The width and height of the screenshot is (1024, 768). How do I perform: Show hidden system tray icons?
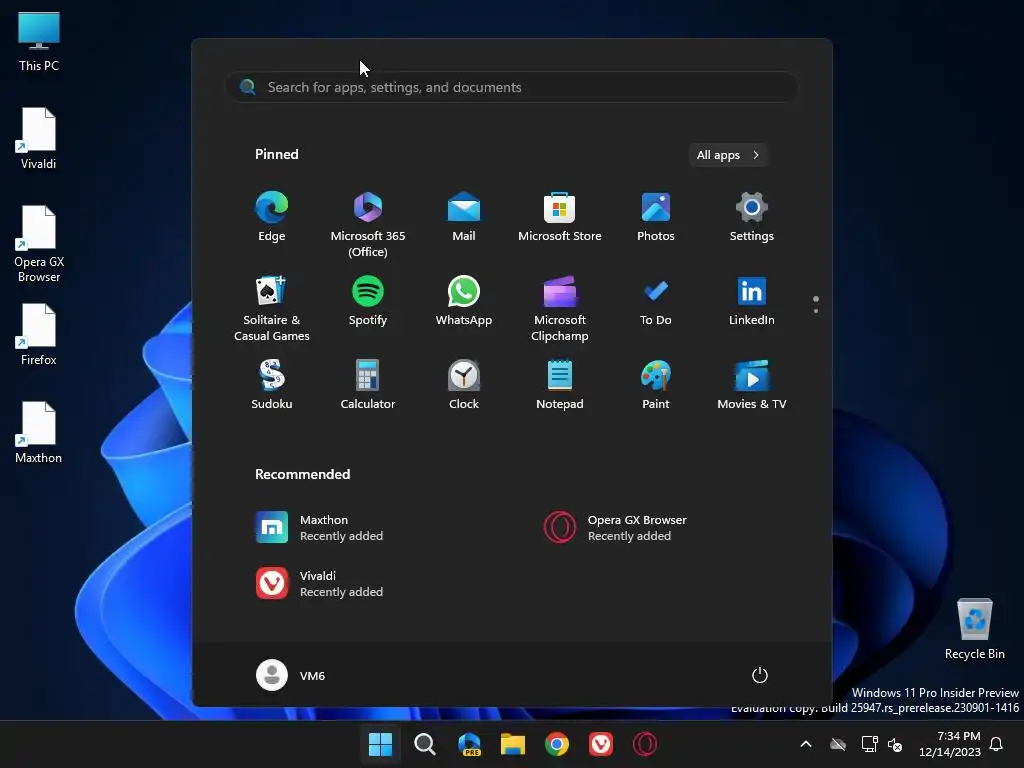click(x=806, y=744)
